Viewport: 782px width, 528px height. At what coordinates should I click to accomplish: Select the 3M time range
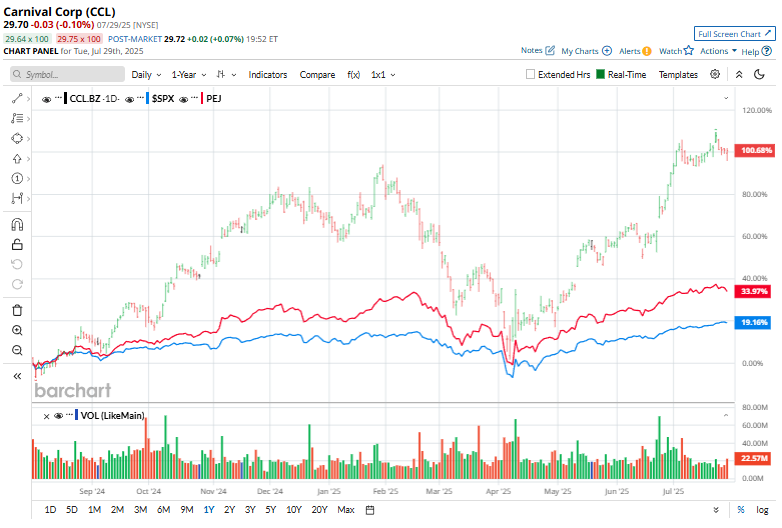[141, 510]
